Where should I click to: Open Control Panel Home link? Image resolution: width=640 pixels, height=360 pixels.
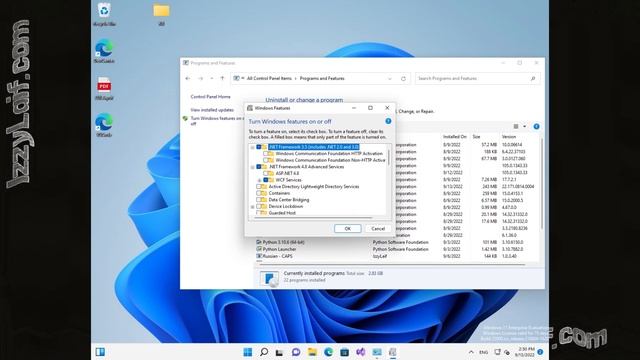[x=210, y=97]
